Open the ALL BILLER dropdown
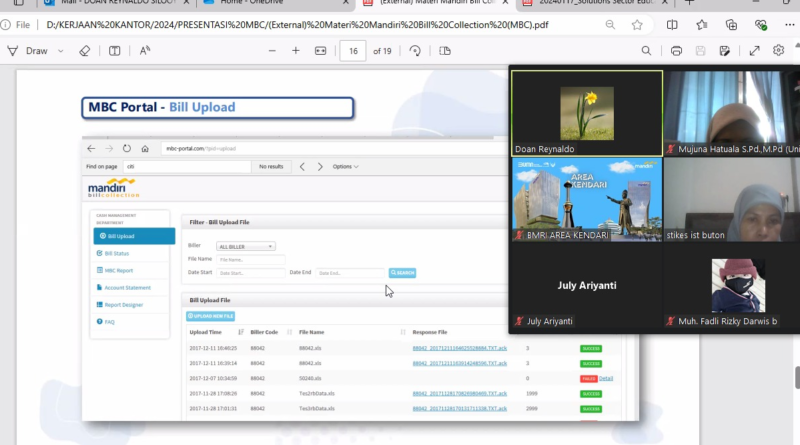The image size is (800, 445). click(246, 245)
